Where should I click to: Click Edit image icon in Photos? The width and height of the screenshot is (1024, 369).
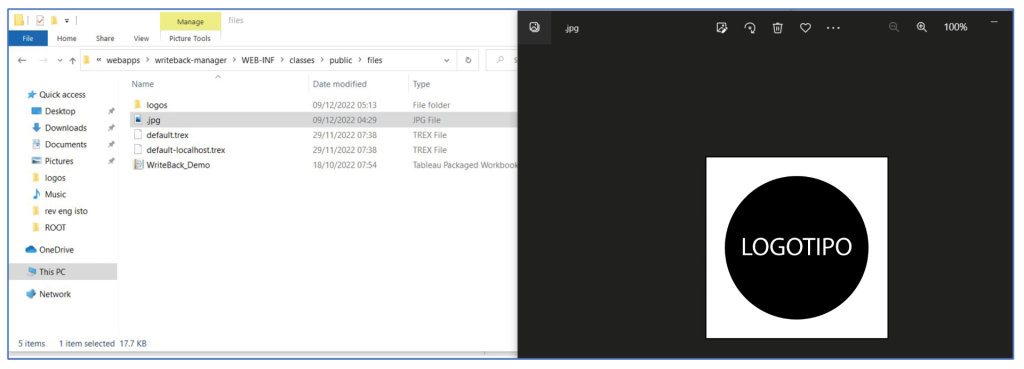tap(722, 27)
